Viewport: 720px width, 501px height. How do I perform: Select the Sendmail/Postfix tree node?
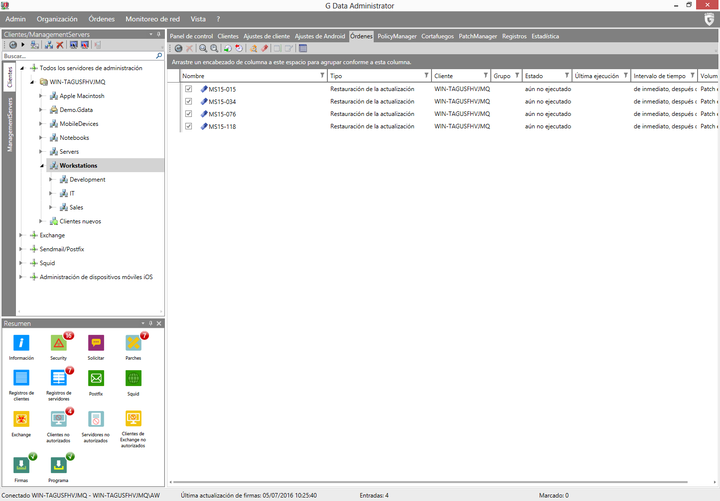click(x=62, y=249)
